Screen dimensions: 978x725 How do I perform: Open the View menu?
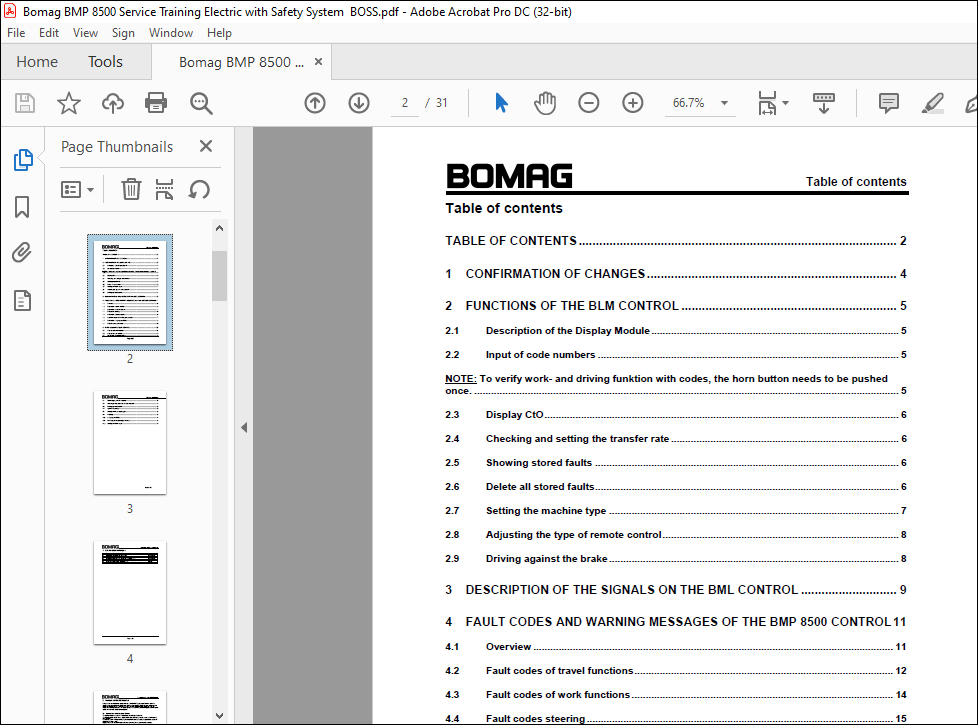85,33
